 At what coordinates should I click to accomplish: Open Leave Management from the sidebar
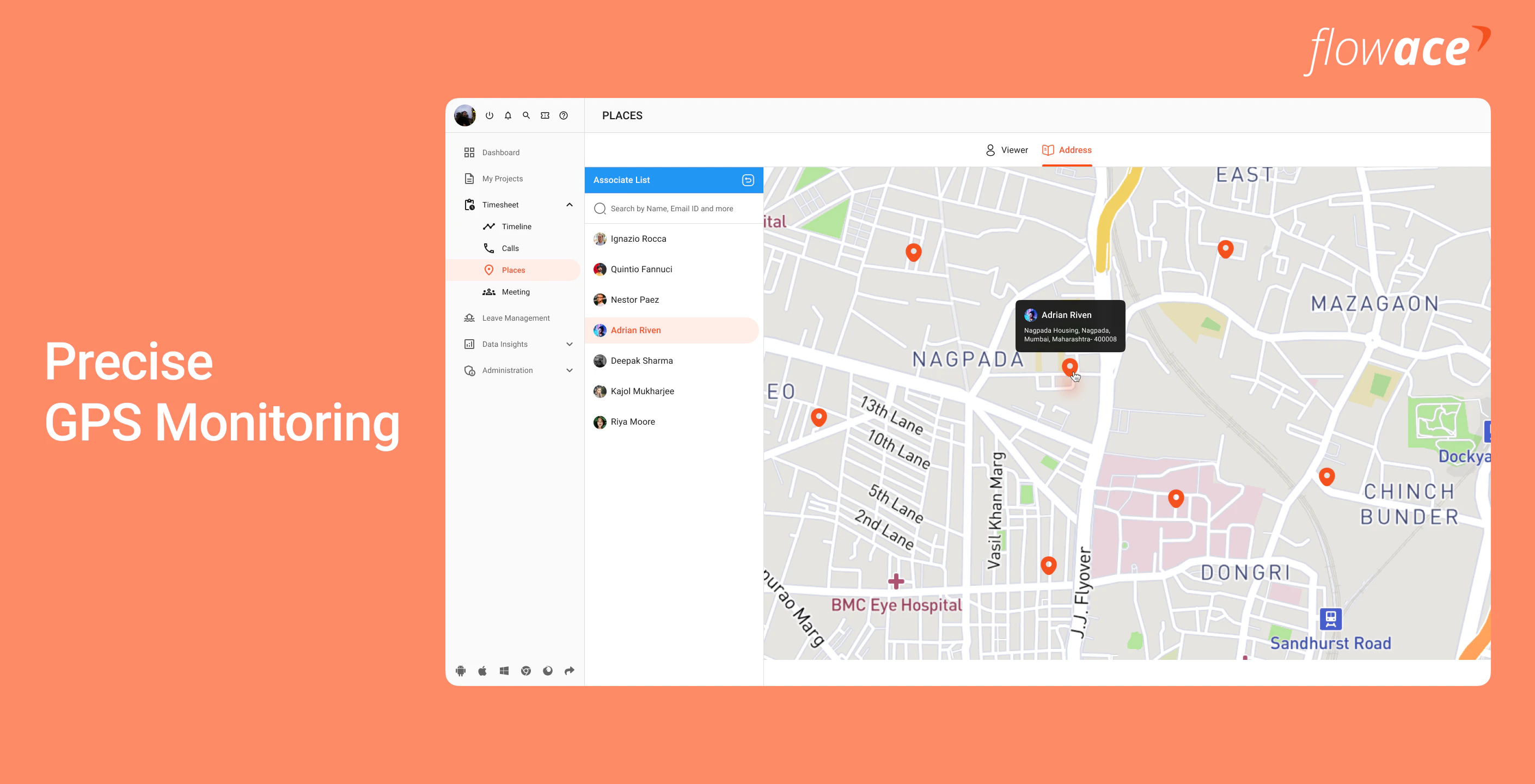516,317
